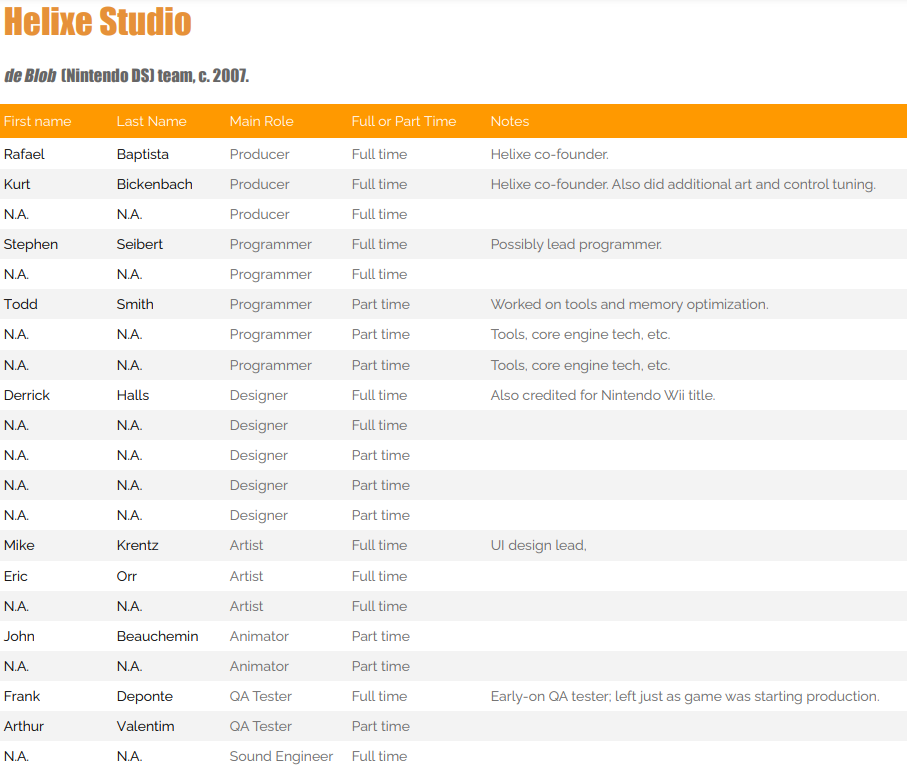Image resolution: width=907 pixels, height=772 pixels.
Task: Click Part time in John Beauchemin's row
Action: click(x=381, y=637)
